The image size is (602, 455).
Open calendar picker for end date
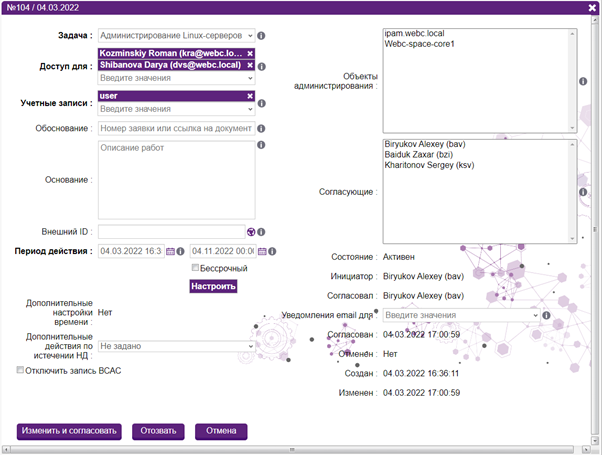click(x=262, y=251)
